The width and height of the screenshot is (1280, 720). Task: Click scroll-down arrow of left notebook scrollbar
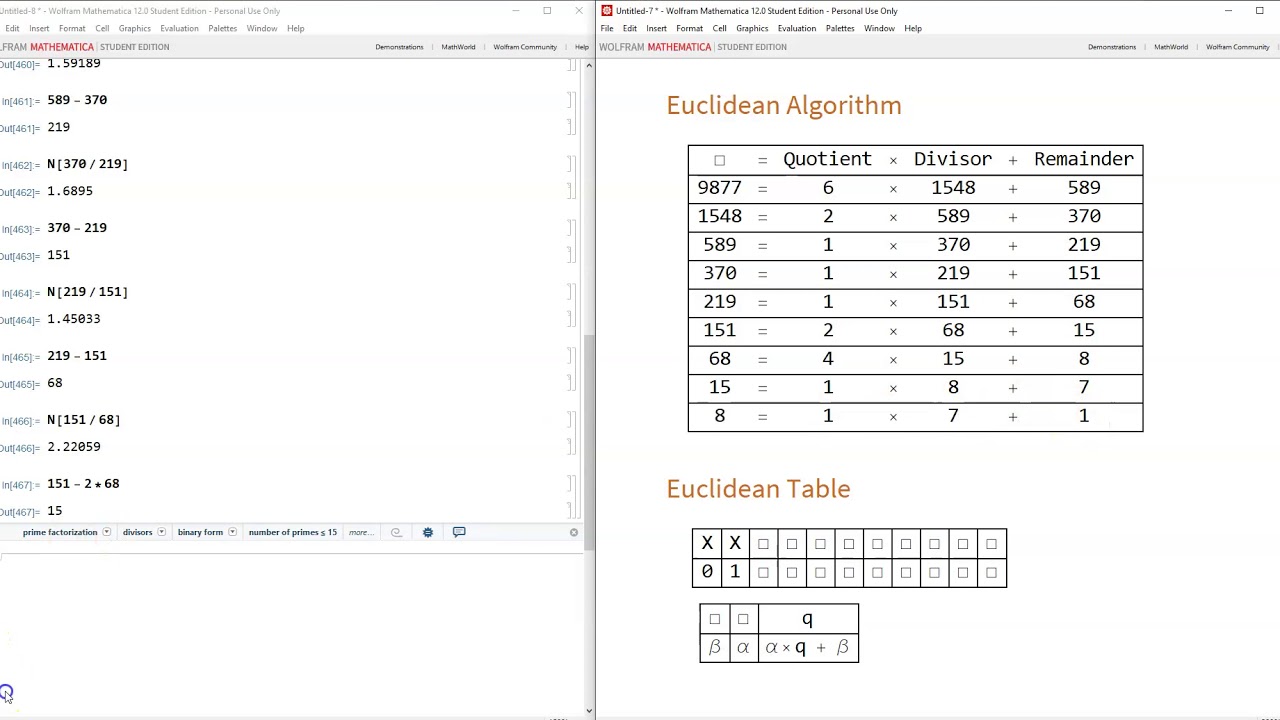pyautogui.click(x=589, y=711)
